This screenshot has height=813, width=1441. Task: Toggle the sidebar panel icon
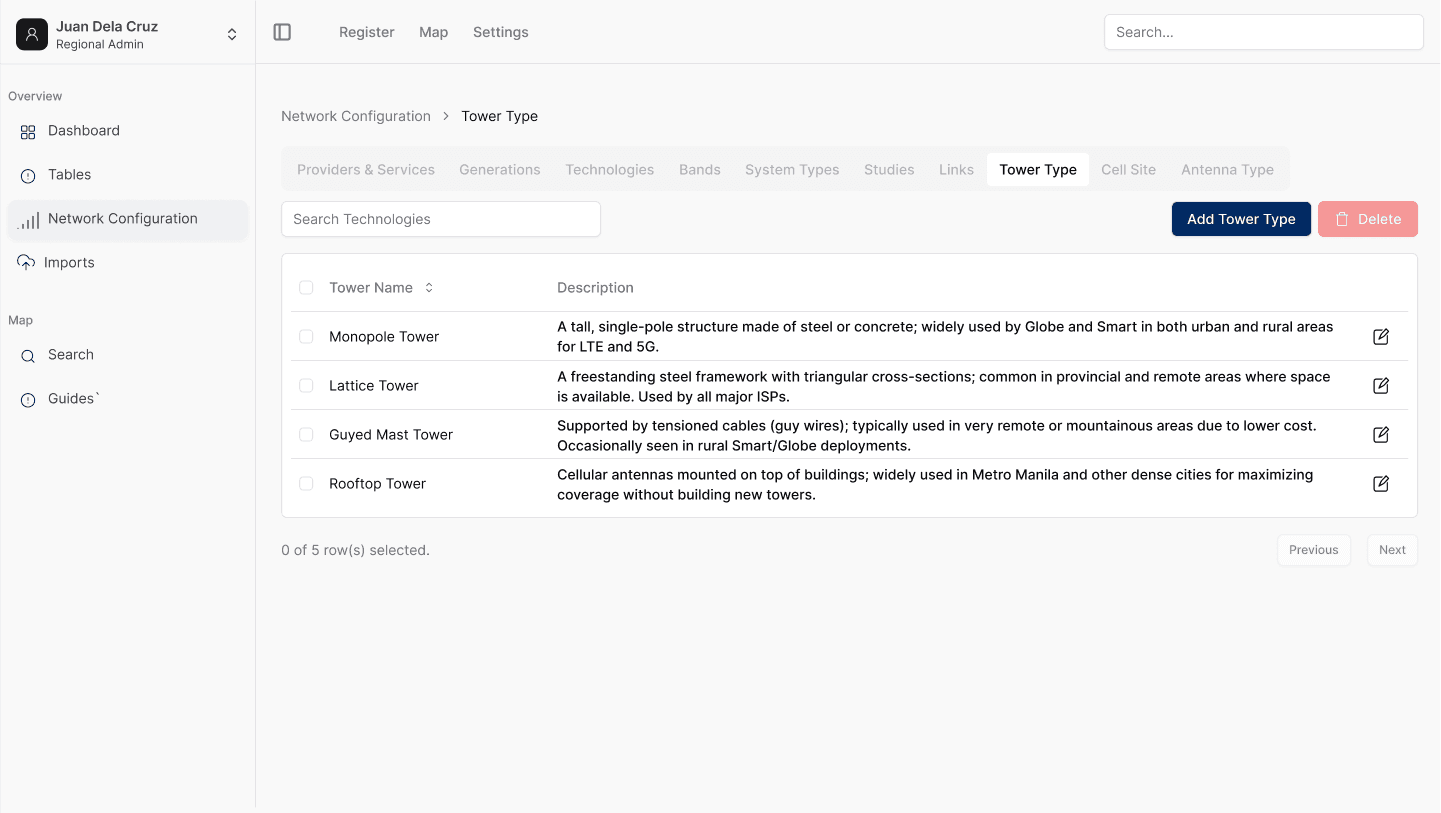[282, 32]
